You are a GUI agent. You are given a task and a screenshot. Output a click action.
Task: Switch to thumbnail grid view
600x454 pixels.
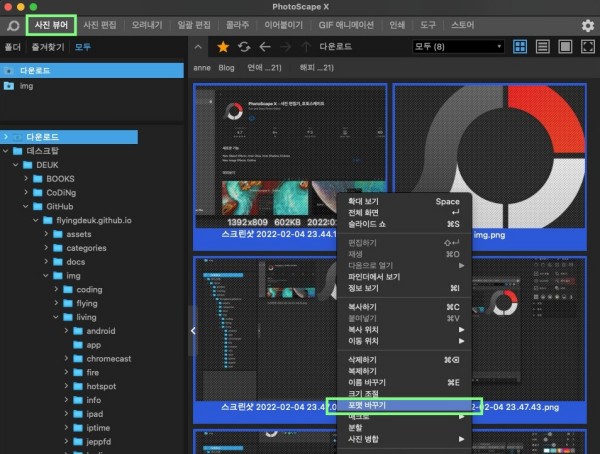coord(520,46)
